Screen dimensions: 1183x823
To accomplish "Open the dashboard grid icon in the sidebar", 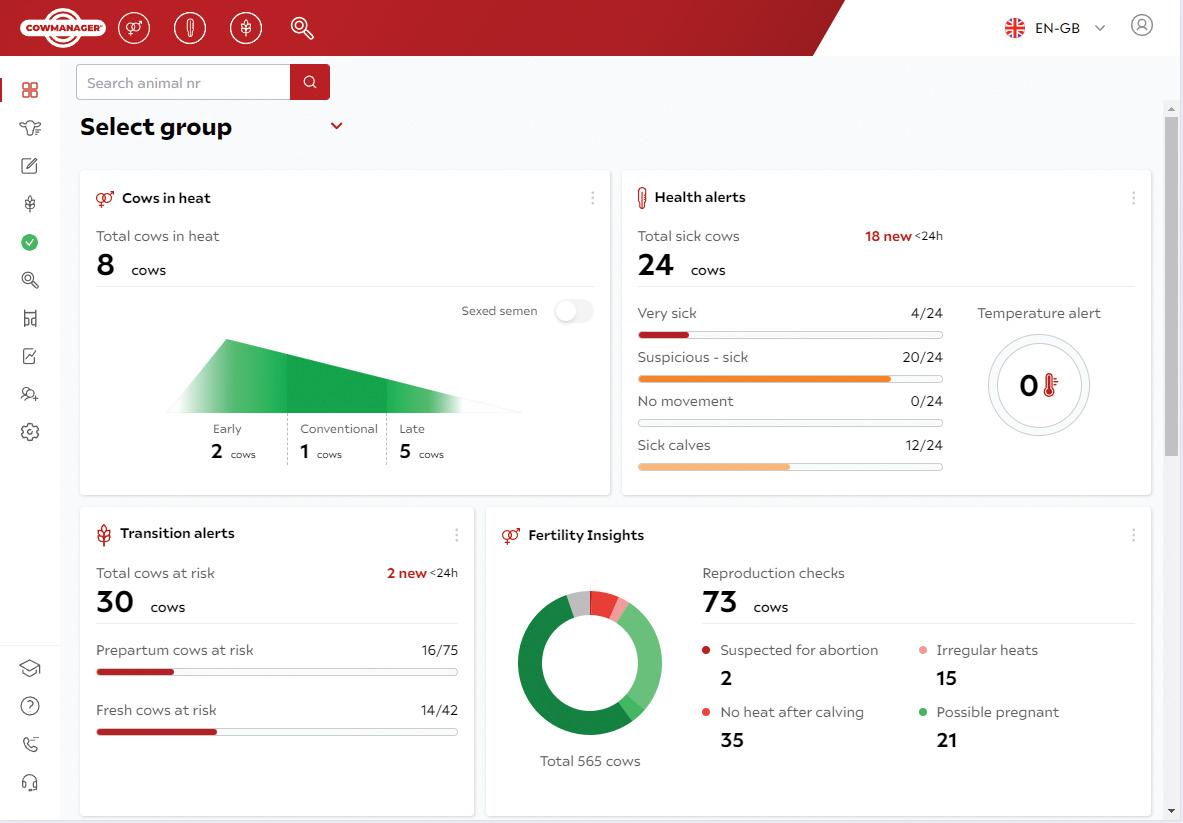I will [29, 90].
